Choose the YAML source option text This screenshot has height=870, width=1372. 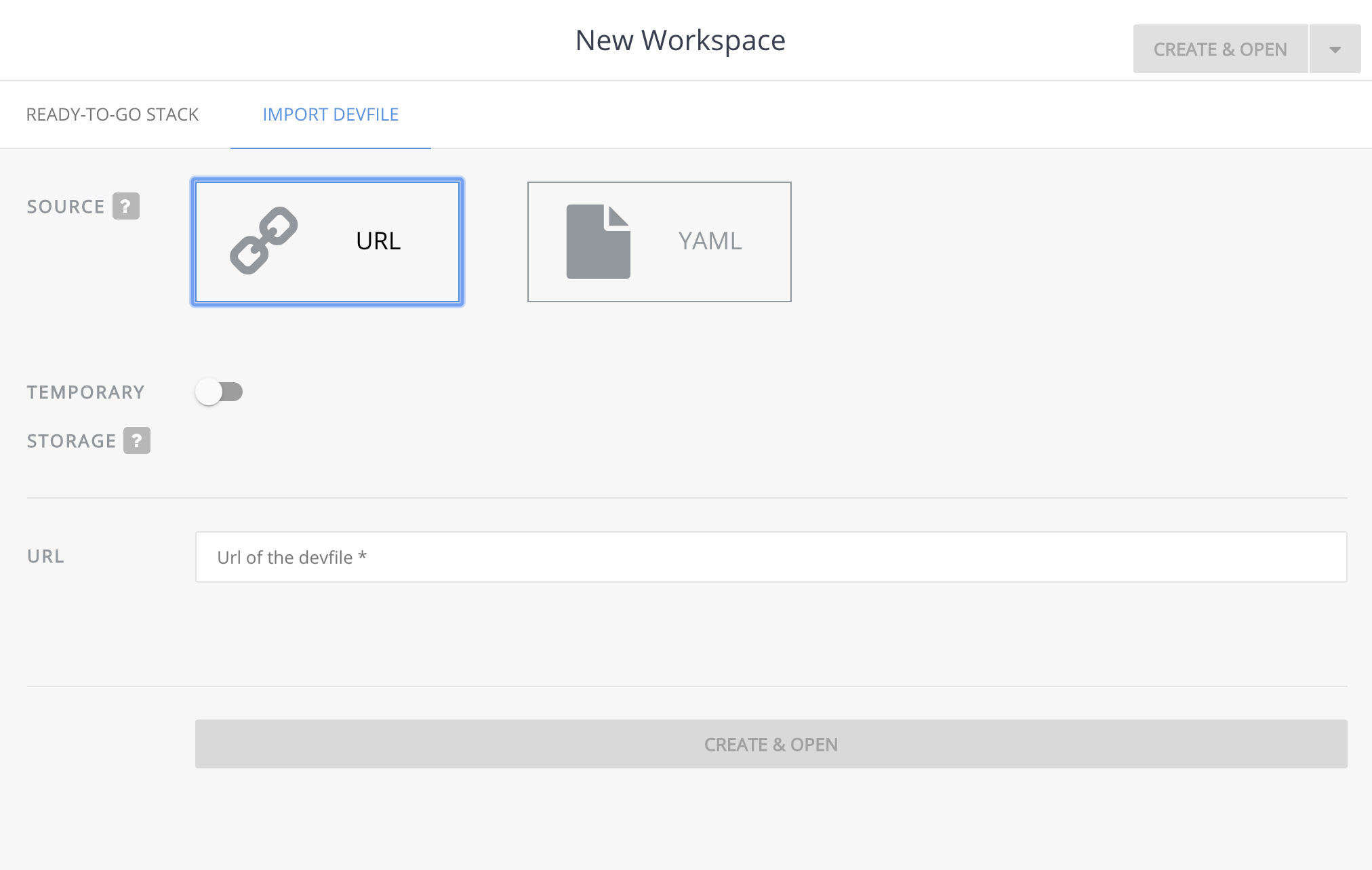click(x=710, y=241)
